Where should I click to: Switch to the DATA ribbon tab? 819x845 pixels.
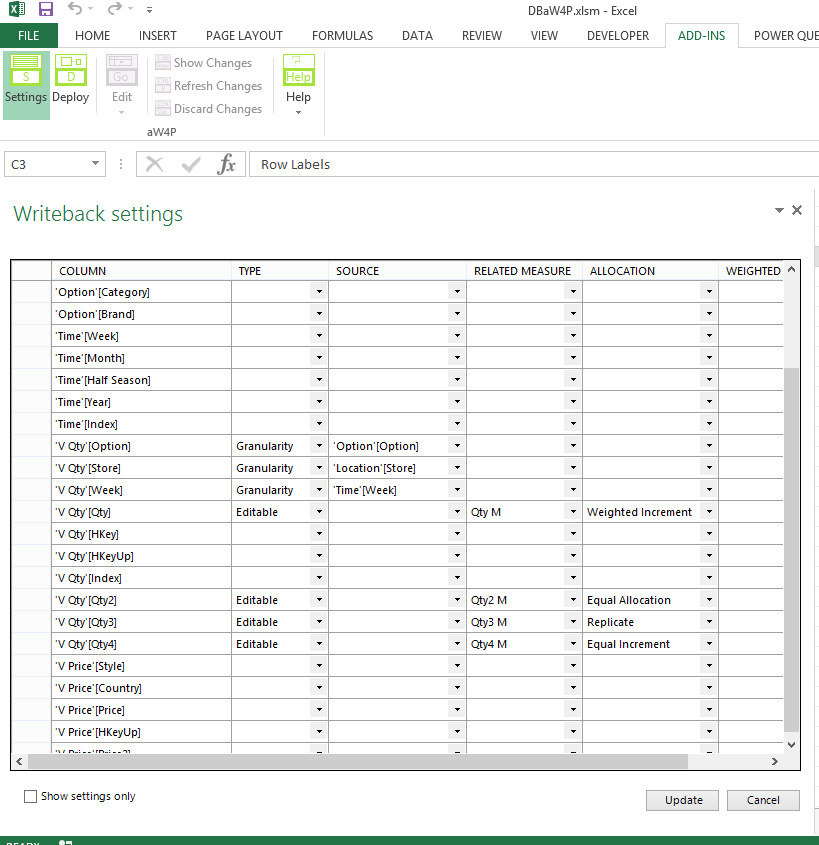417,36
